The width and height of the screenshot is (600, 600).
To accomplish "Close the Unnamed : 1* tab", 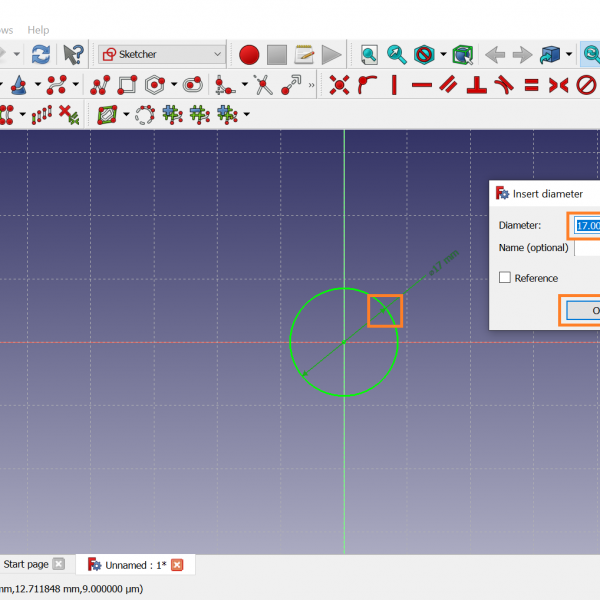I will point(177,565).
